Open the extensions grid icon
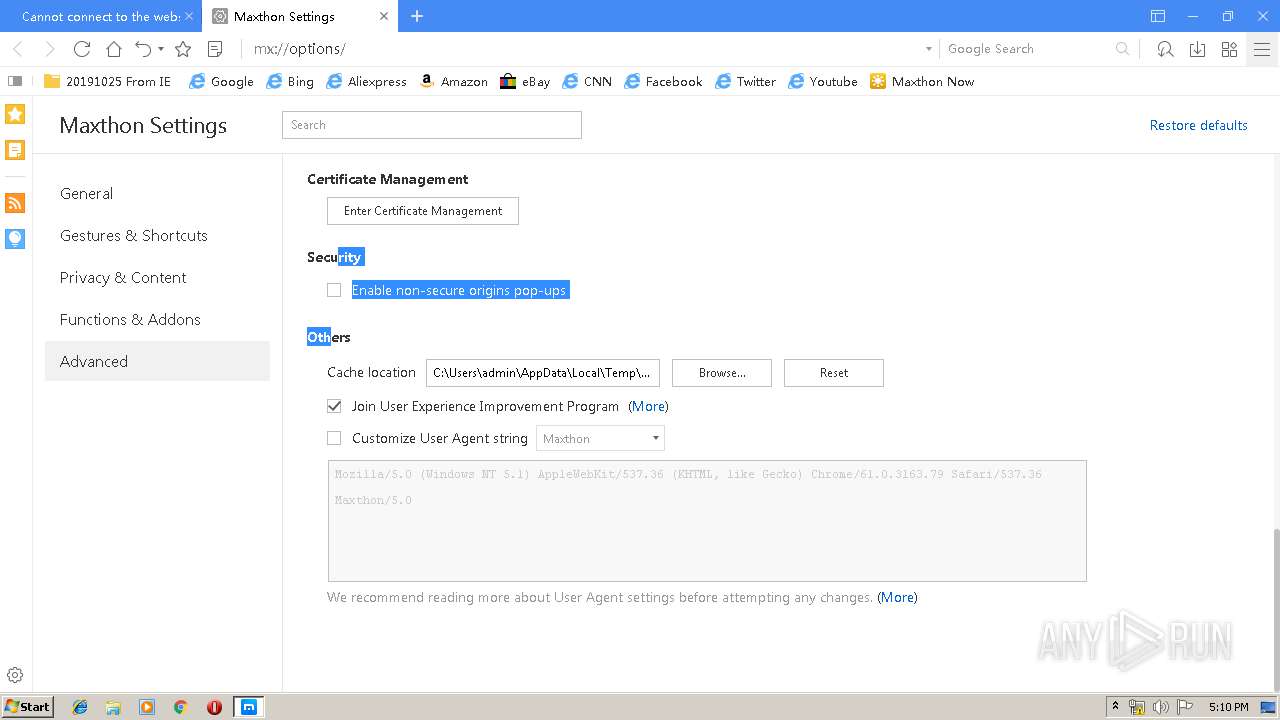 [x=1229, y=49]
